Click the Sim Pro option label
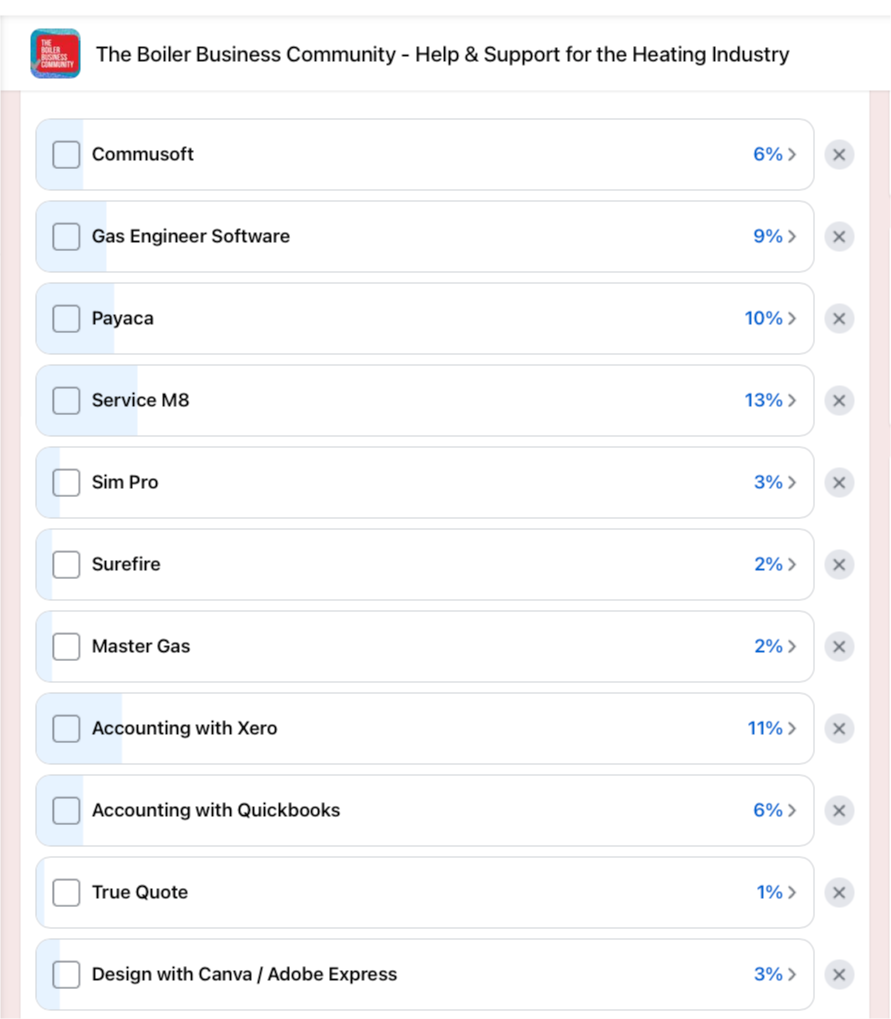The width and height of the screenshot is (891, 1019). pos(125,483)
